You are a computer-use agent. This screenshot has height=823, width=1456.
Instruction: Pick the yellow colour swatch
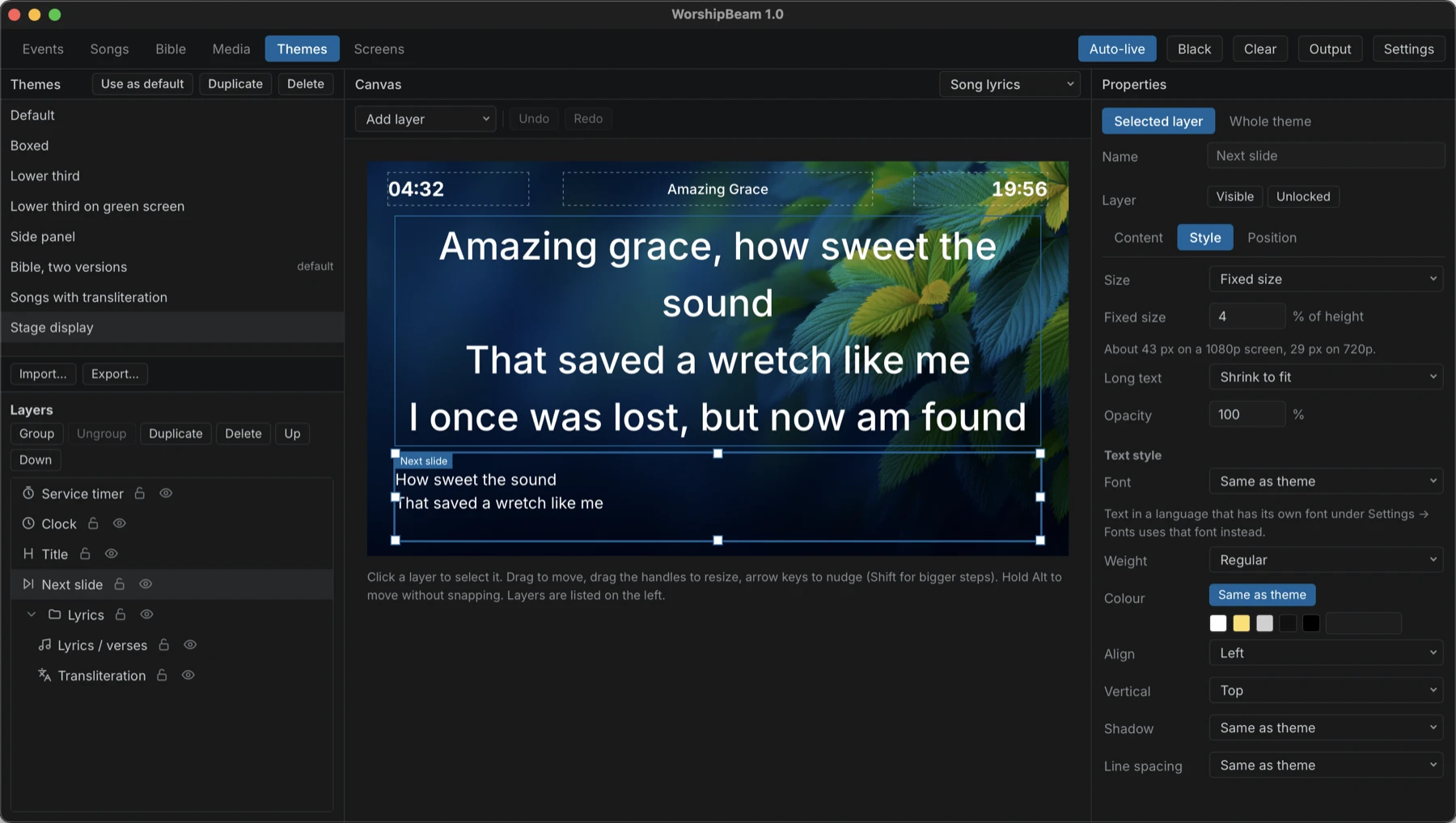coord(1242,623)
